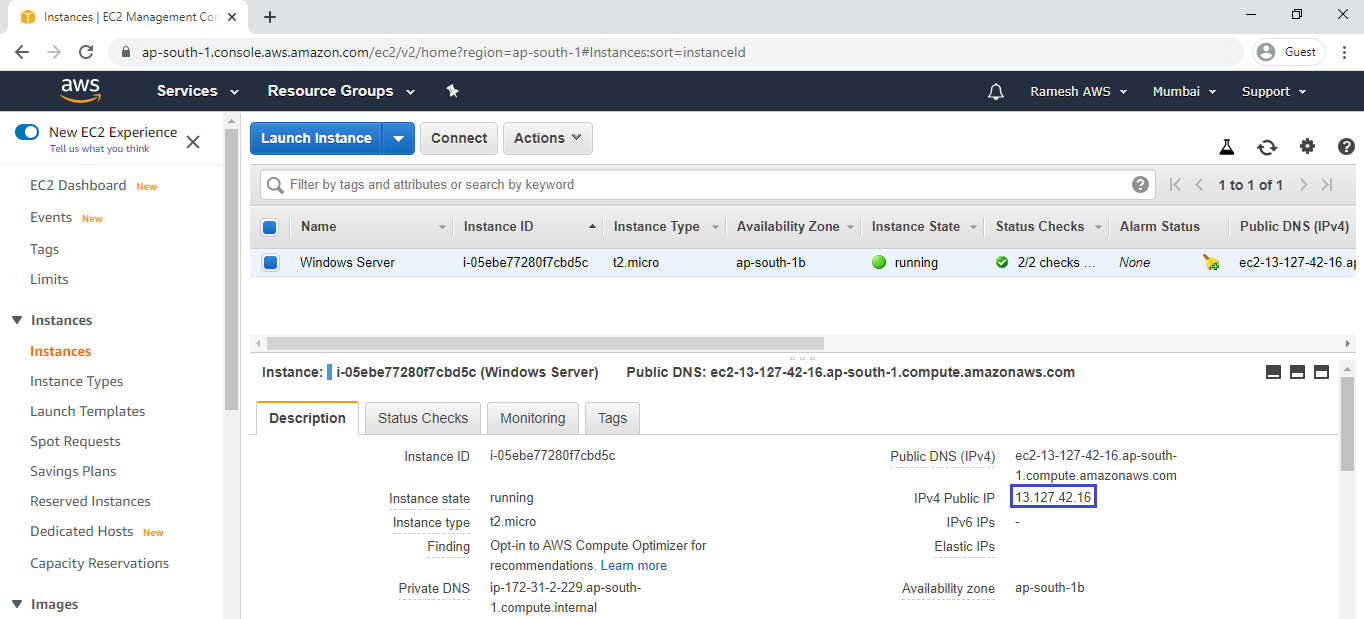
Task: Open the Name column filter dropdown
Action: pyautogui.click(x=442, y=227)
